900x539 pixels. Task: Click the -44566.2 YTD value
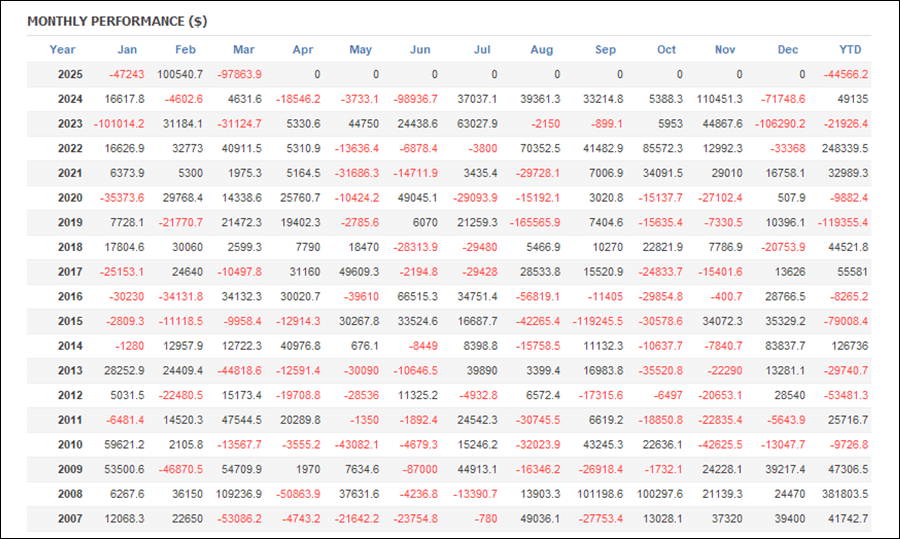[x=846, y=75]
